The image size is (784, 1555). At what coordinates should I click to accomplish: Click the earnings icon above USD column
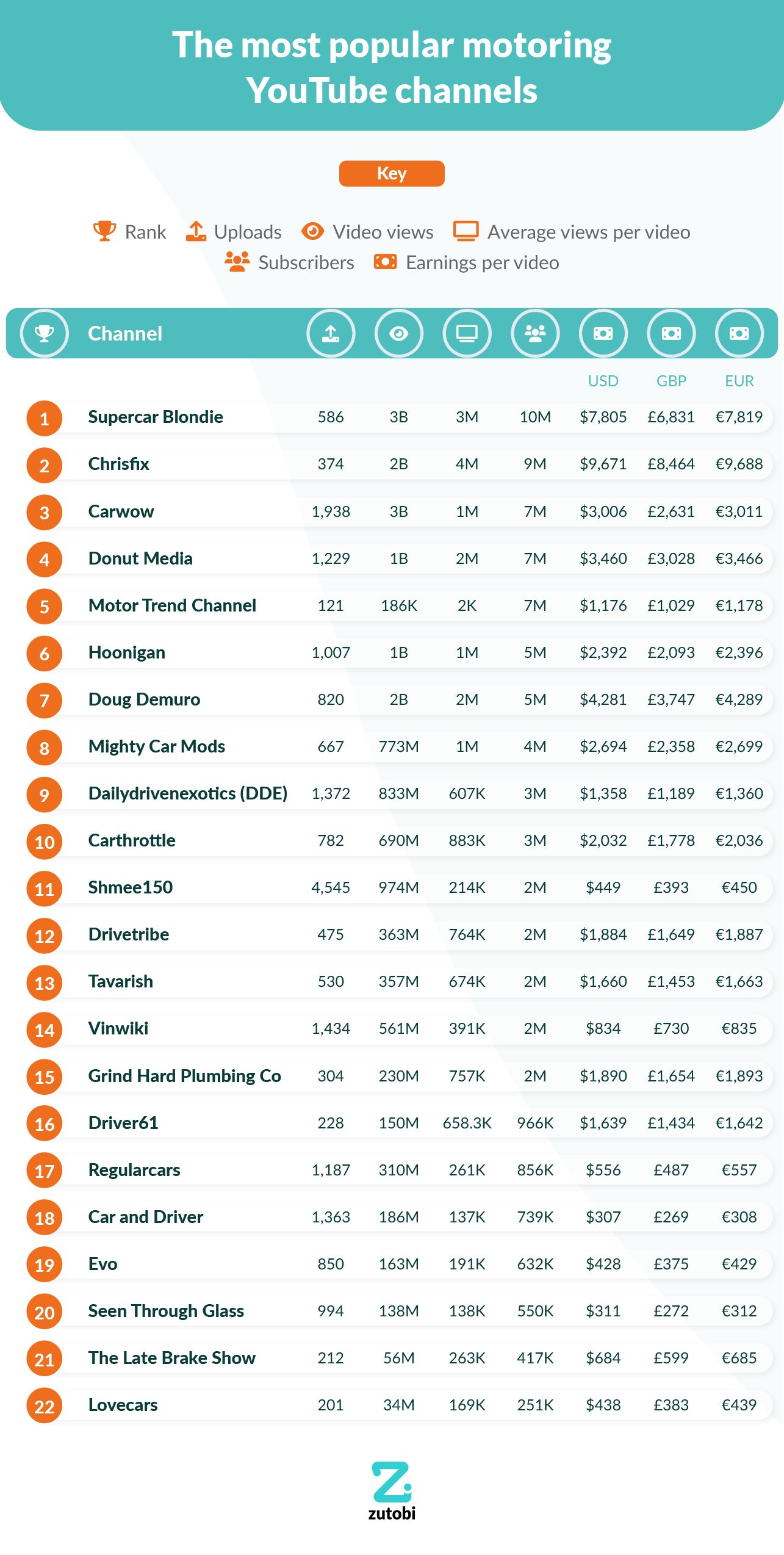coord(603,333)
